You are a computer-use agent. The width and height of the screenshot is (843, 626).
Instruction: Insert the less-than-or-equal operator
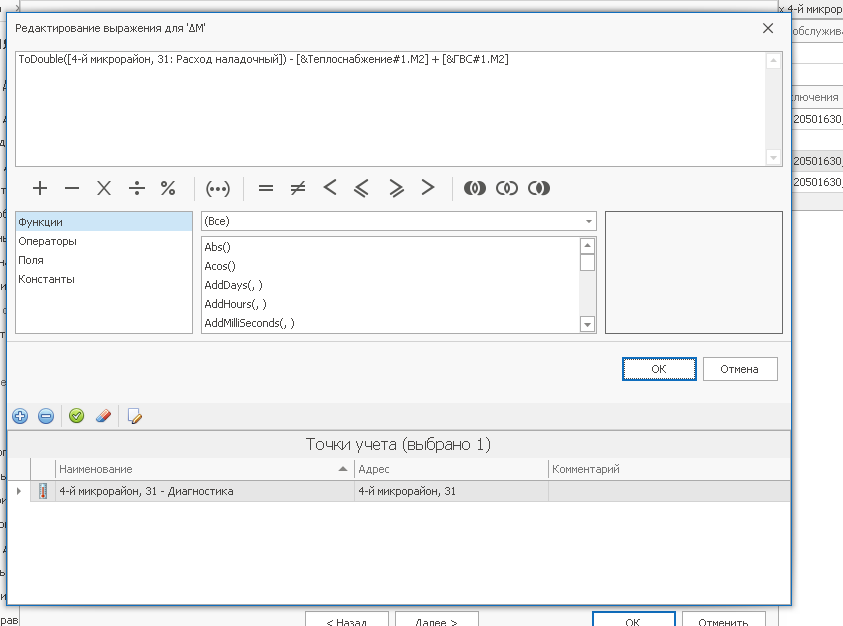point(361,188)
